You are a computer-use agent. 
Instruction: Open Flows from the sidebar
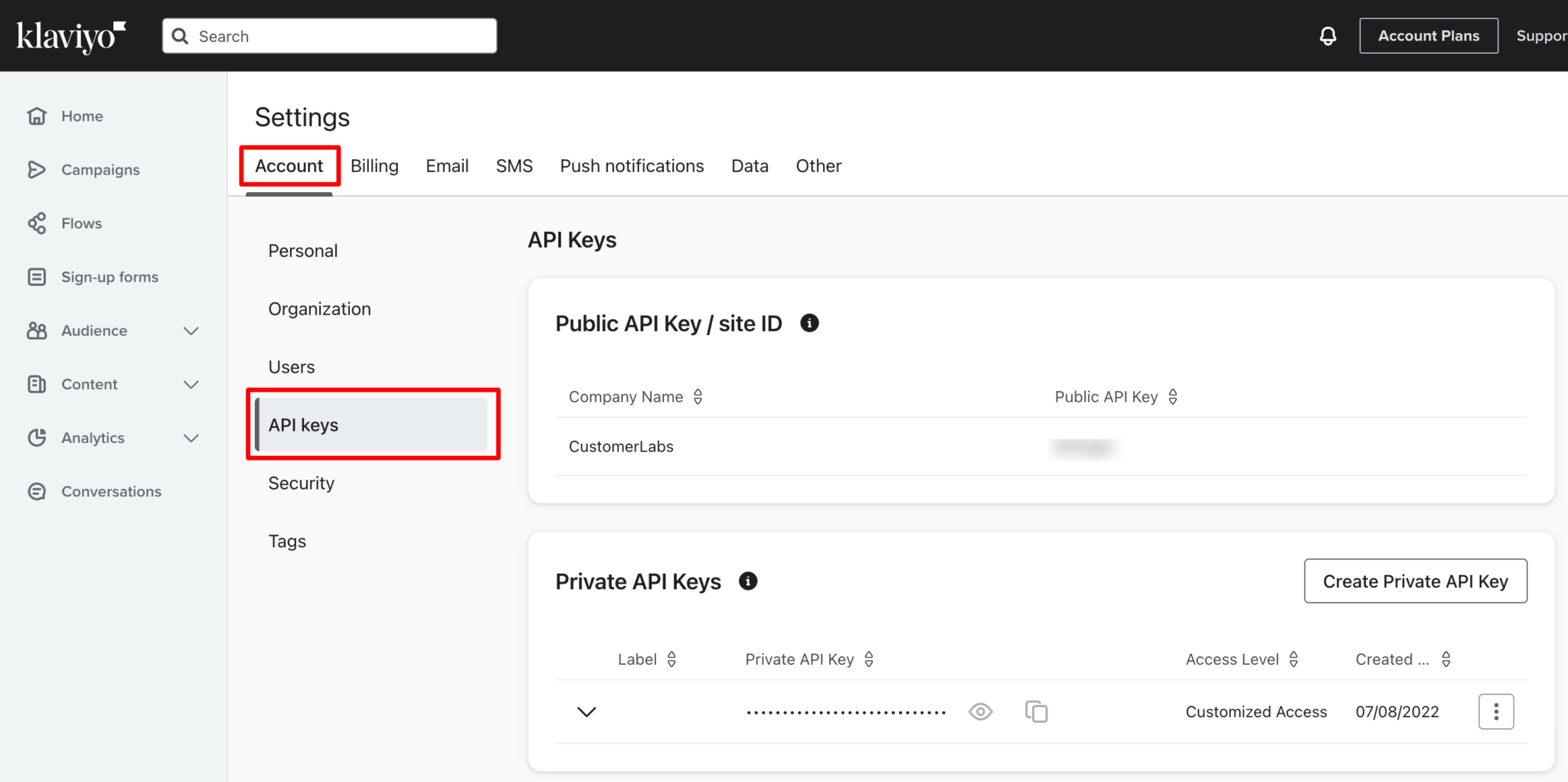(x=37, y=223)
